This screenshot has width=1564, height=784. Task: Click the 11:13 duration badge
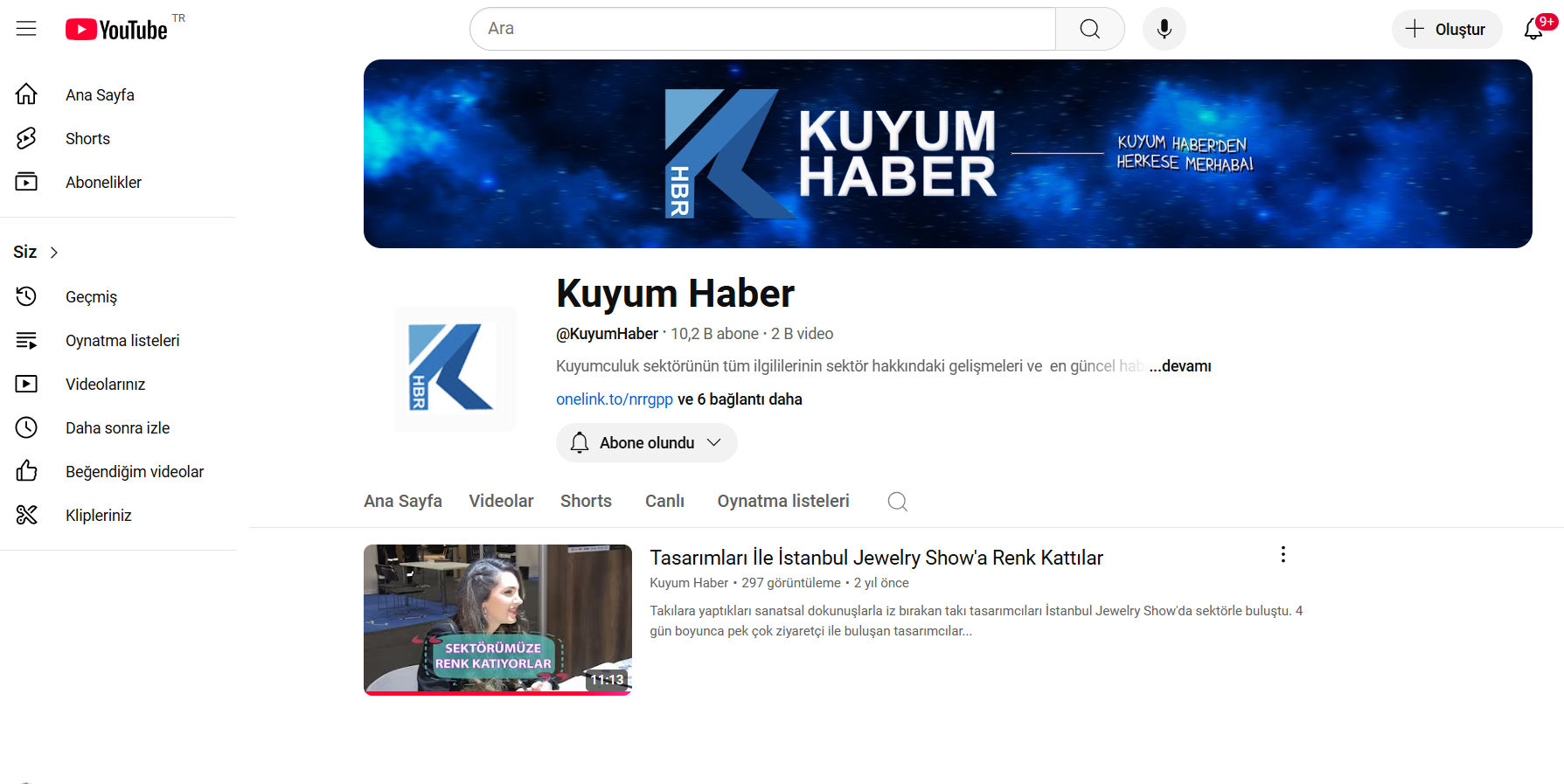click(x=607, y=679)
